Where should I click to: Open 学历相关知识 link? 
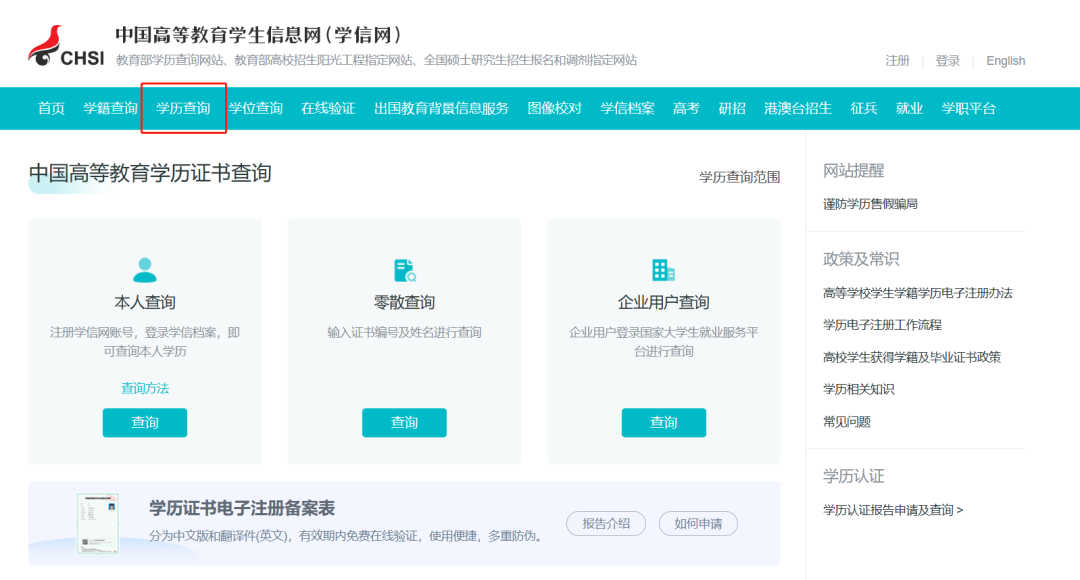coord(858,389)
